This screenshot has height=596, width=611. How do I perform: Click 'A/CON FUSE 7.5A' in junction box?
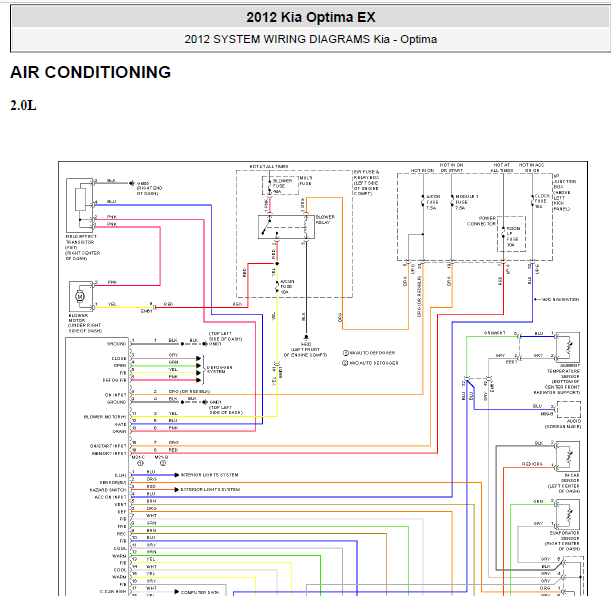(433, 202)
